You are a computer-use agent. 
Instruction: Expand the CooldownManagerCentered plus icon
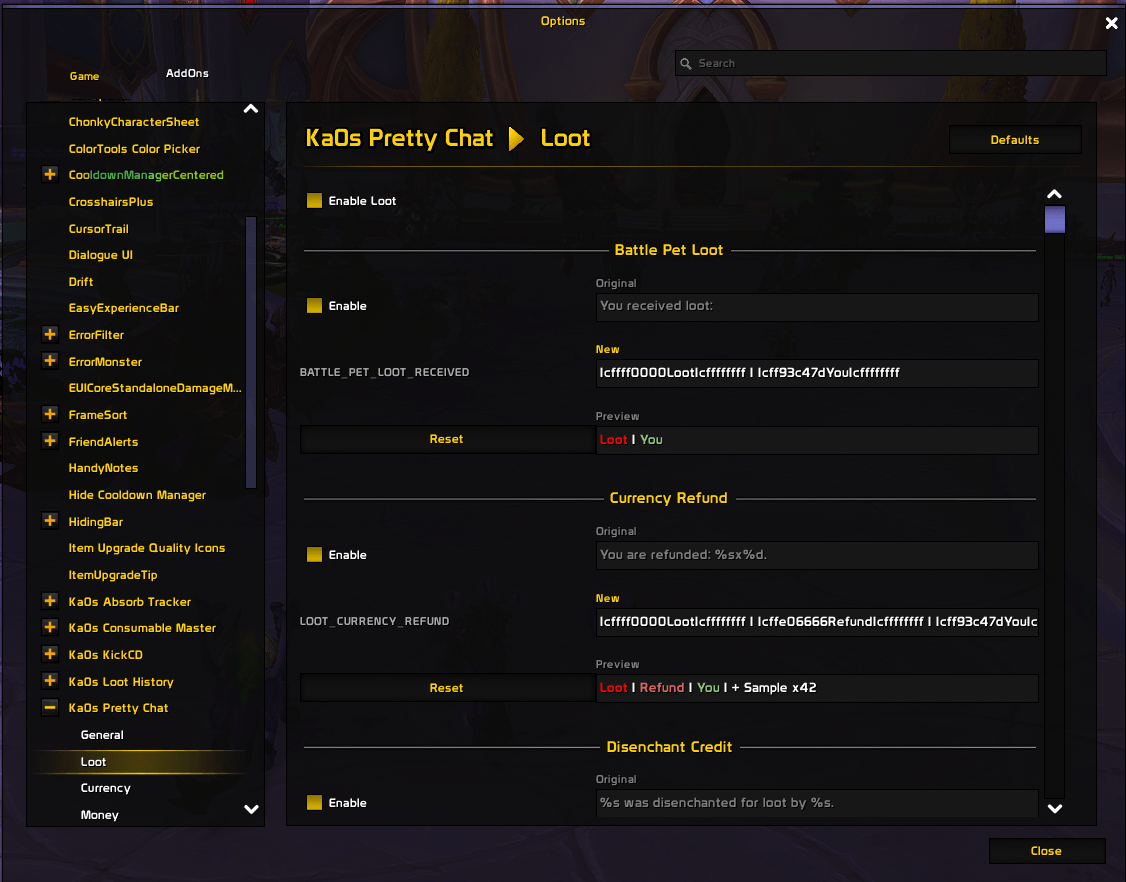coord(50,175)
